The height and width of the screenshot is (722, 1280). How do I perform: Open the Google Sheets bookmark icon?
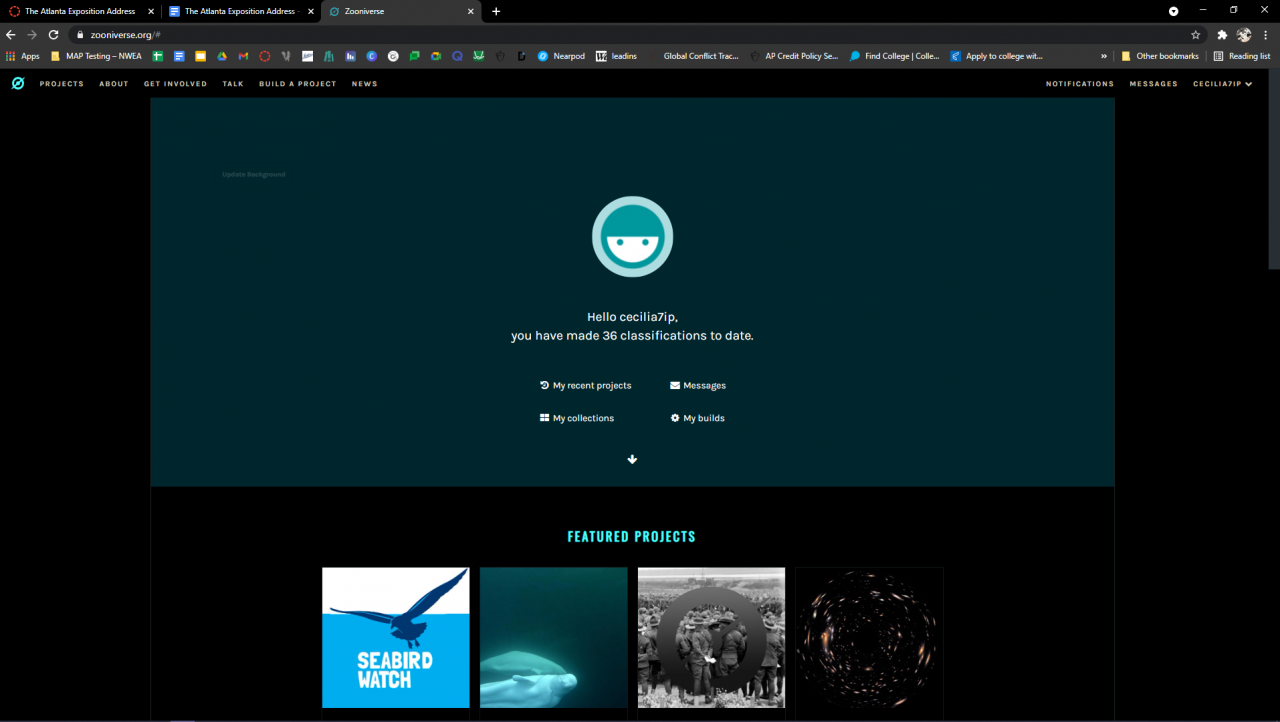click(157, 56)
